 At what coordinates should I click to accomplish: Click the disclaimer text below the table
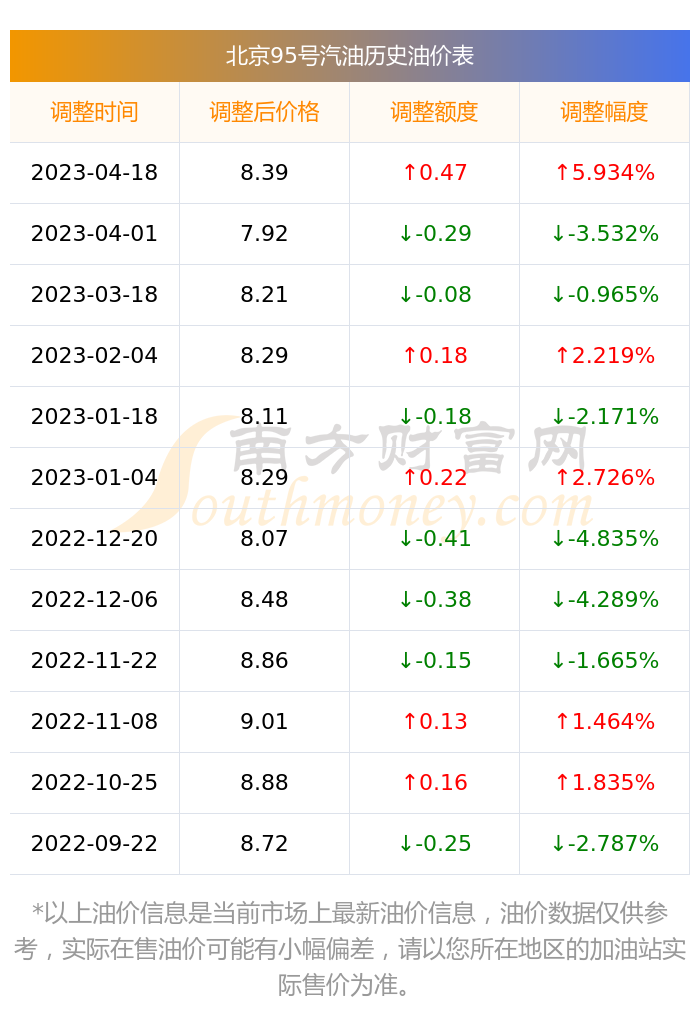[x=349, y=948]
